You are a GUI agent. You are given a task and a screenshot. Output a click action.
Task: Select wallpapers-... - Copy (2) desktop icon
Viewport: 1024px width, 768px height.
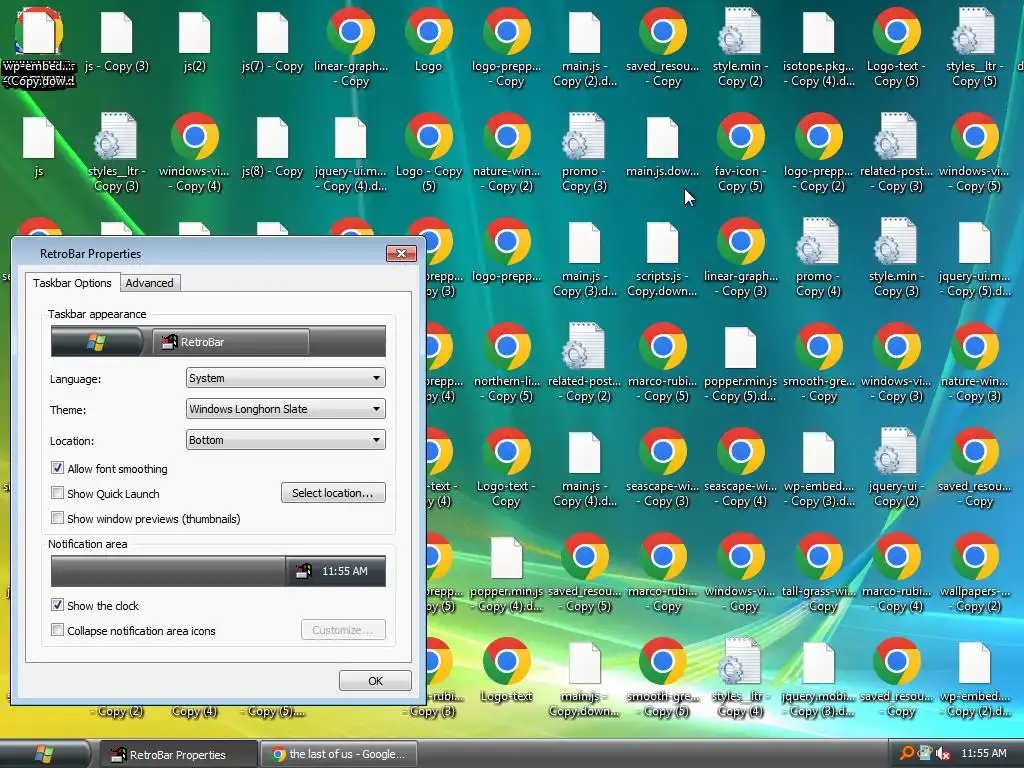point(974,573)
